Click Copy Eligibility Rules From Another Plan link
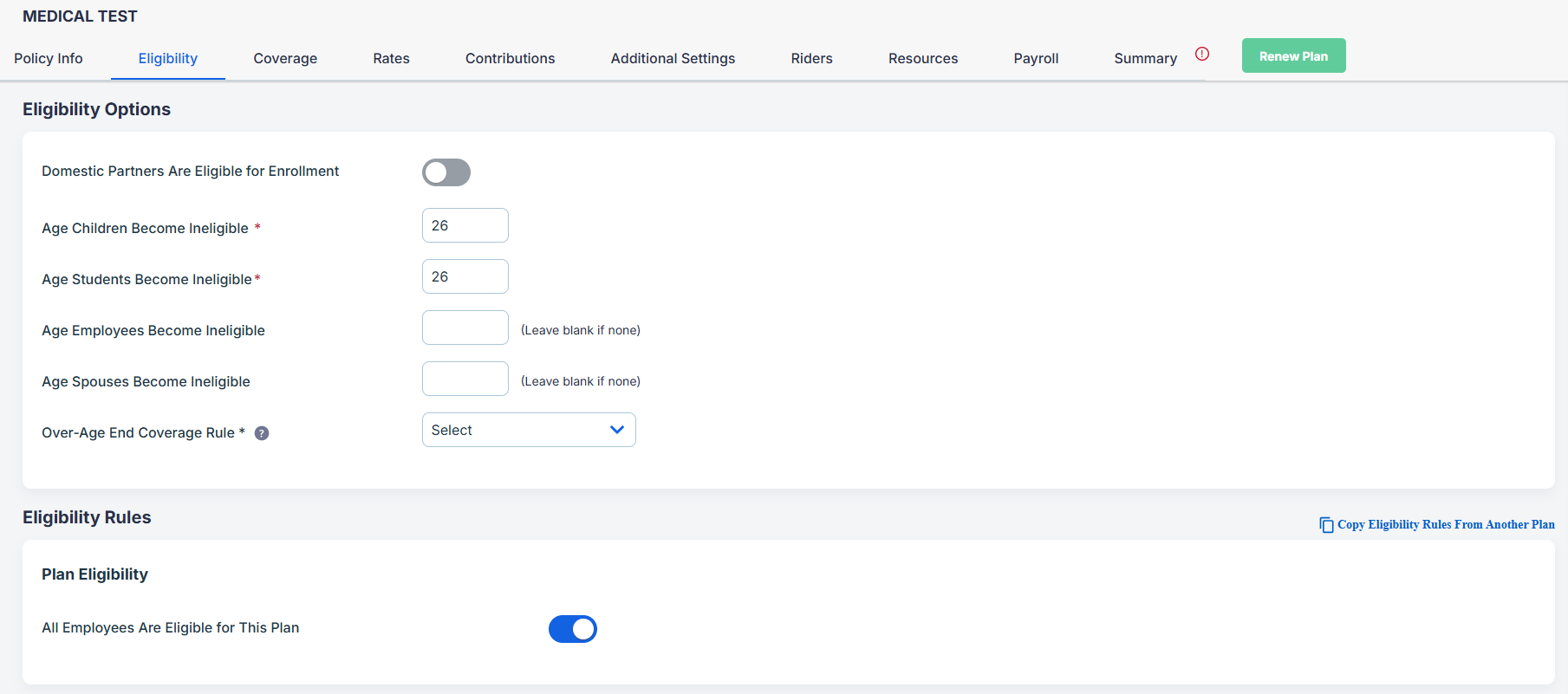Image resolution: width=1568 pixels, height=694 pixels. tap(1445, 525)
